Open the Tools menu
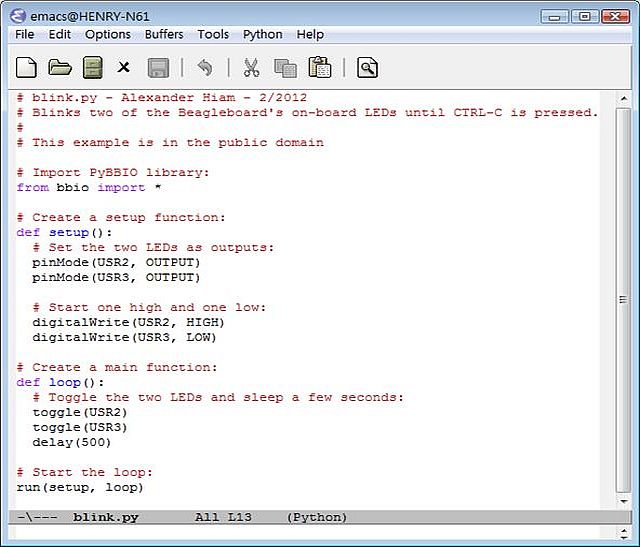640x547 pixels. [213, 34]
